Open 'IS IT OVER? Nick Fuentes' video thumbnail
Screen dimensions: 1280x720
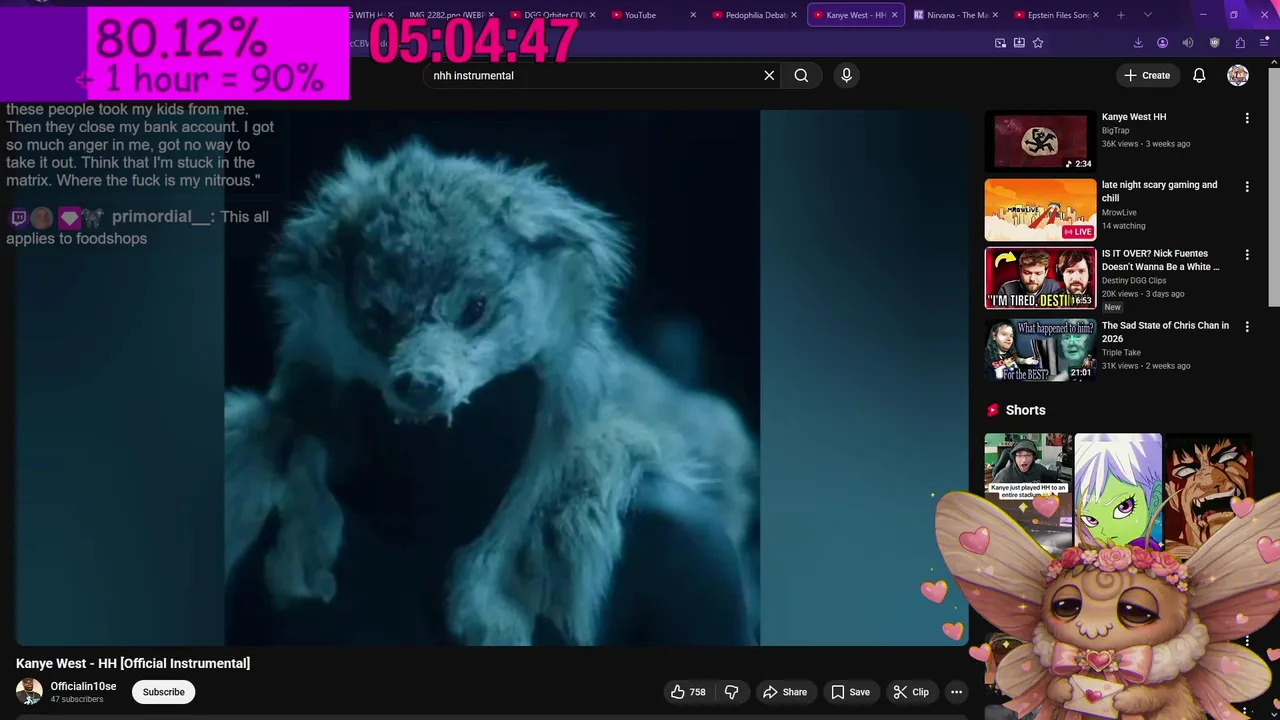coord(1040,278)
